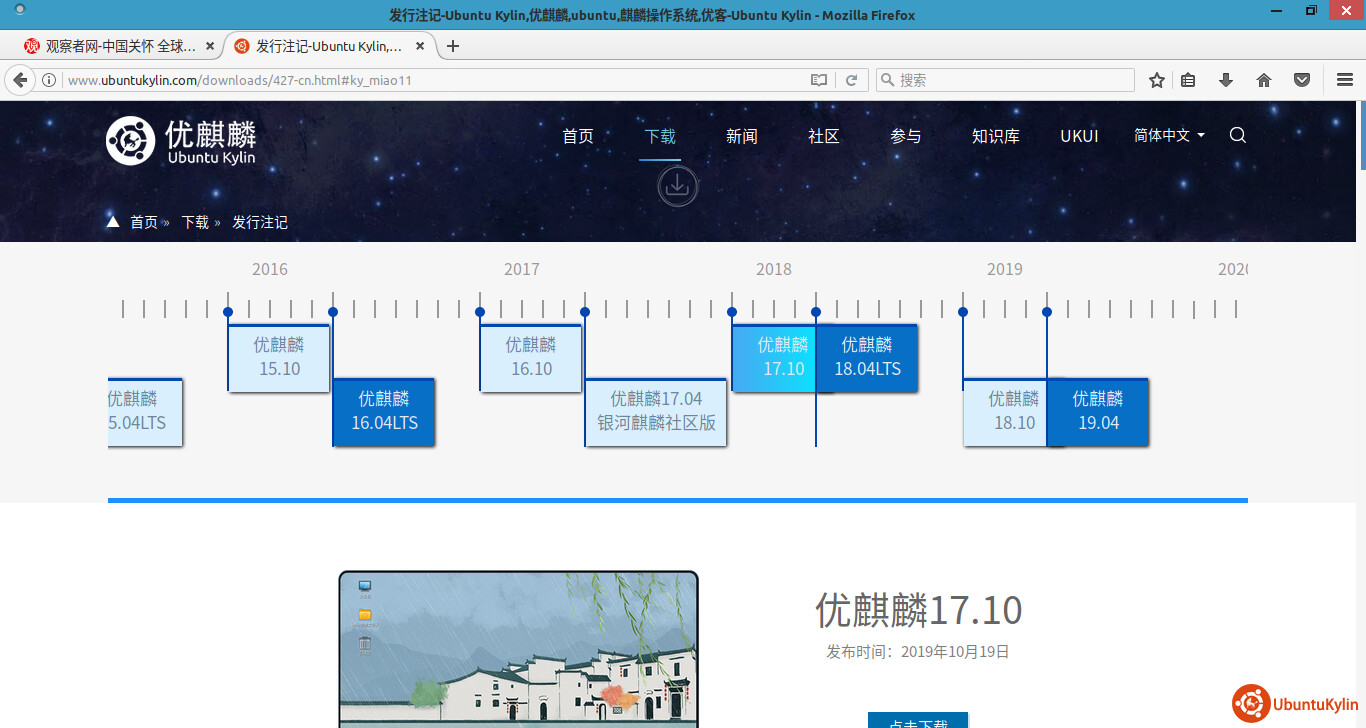
Task: Open the show bookmarks list icon
Action: pos(1188,80)
